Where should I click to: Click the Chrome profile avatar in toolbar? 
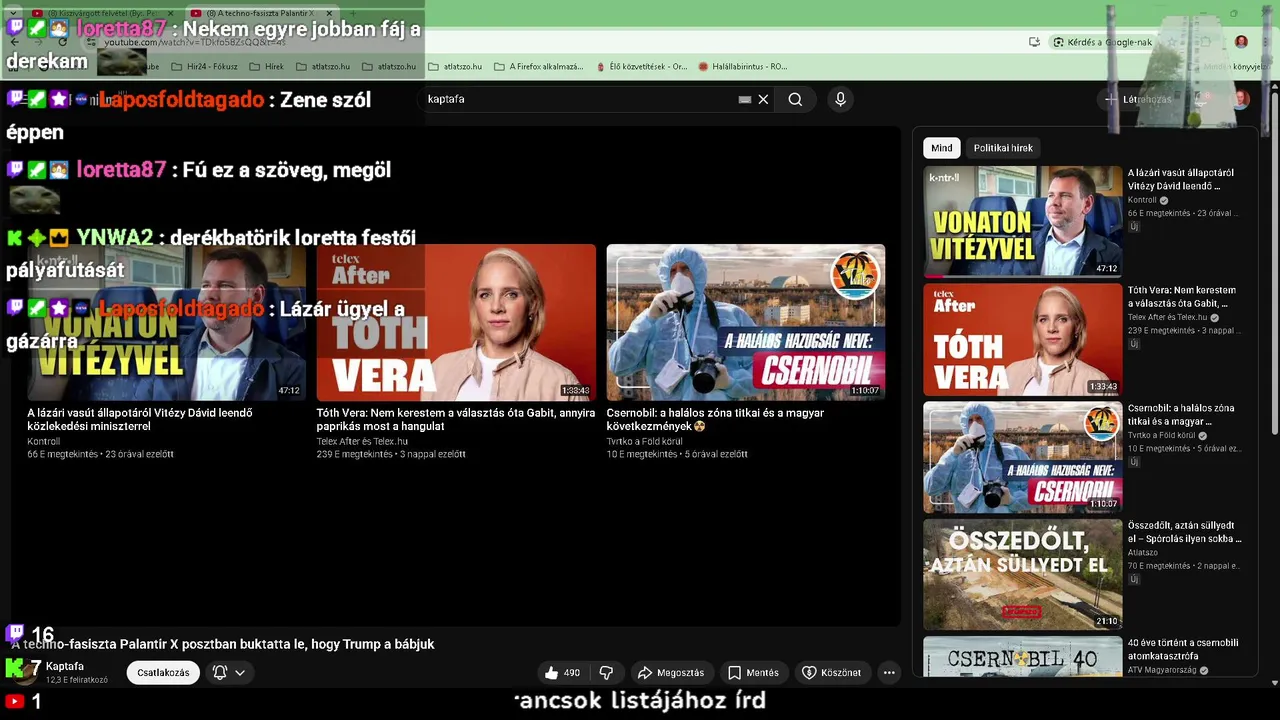pos(1241,42)
